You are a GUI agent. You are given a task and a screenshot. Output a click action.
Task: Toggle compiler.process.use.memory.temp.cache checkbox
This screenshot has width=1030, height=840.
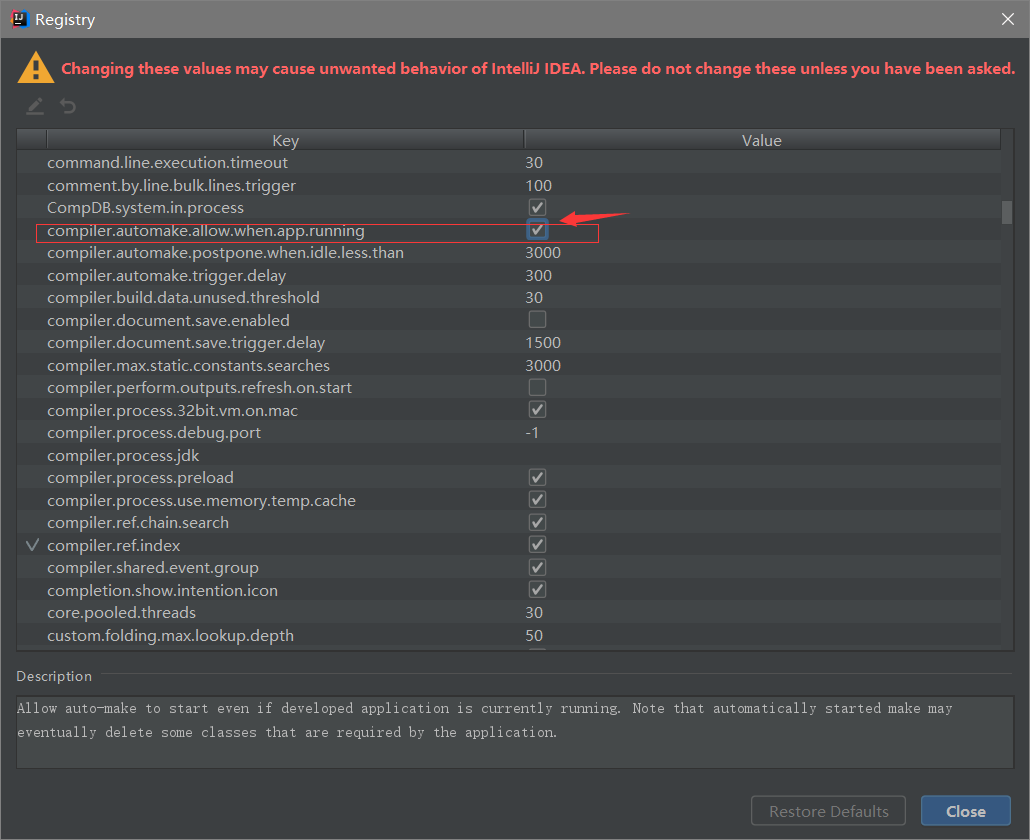(x=537, y=500)
